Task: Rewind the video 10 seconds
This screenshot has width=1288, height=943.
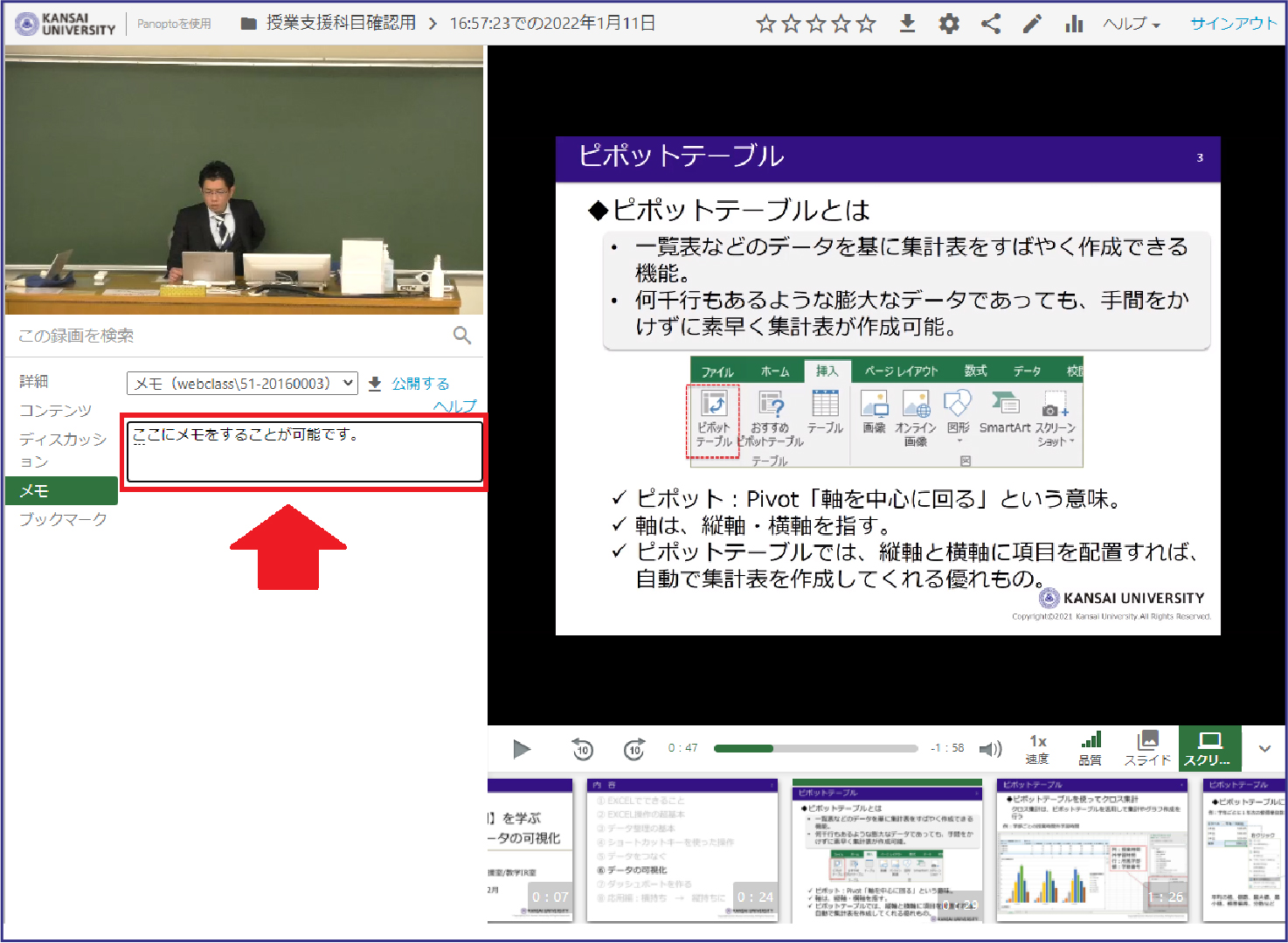Action: click(582, 749)
